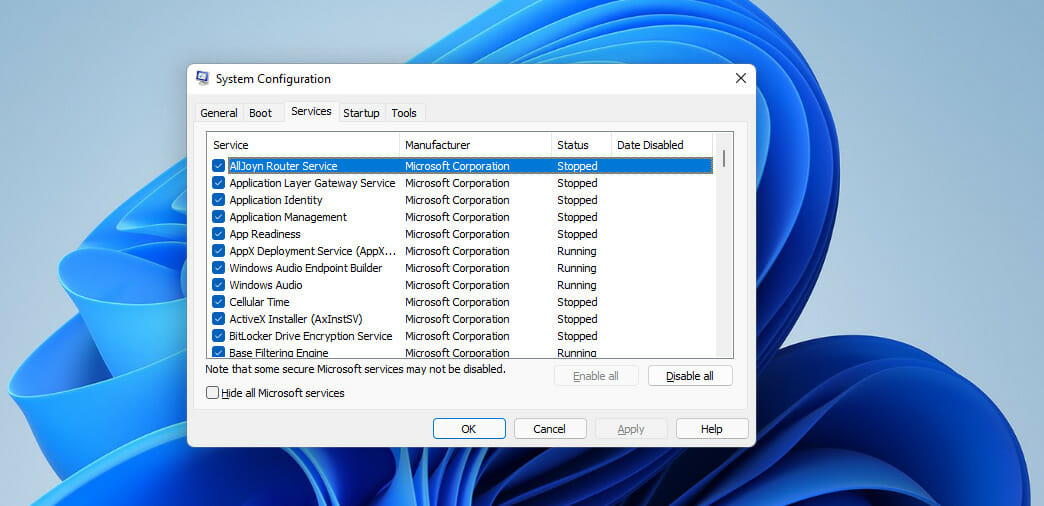Open the Boot tab
Viewport: 1044px width, 506px height.
(x=260, y=113)
